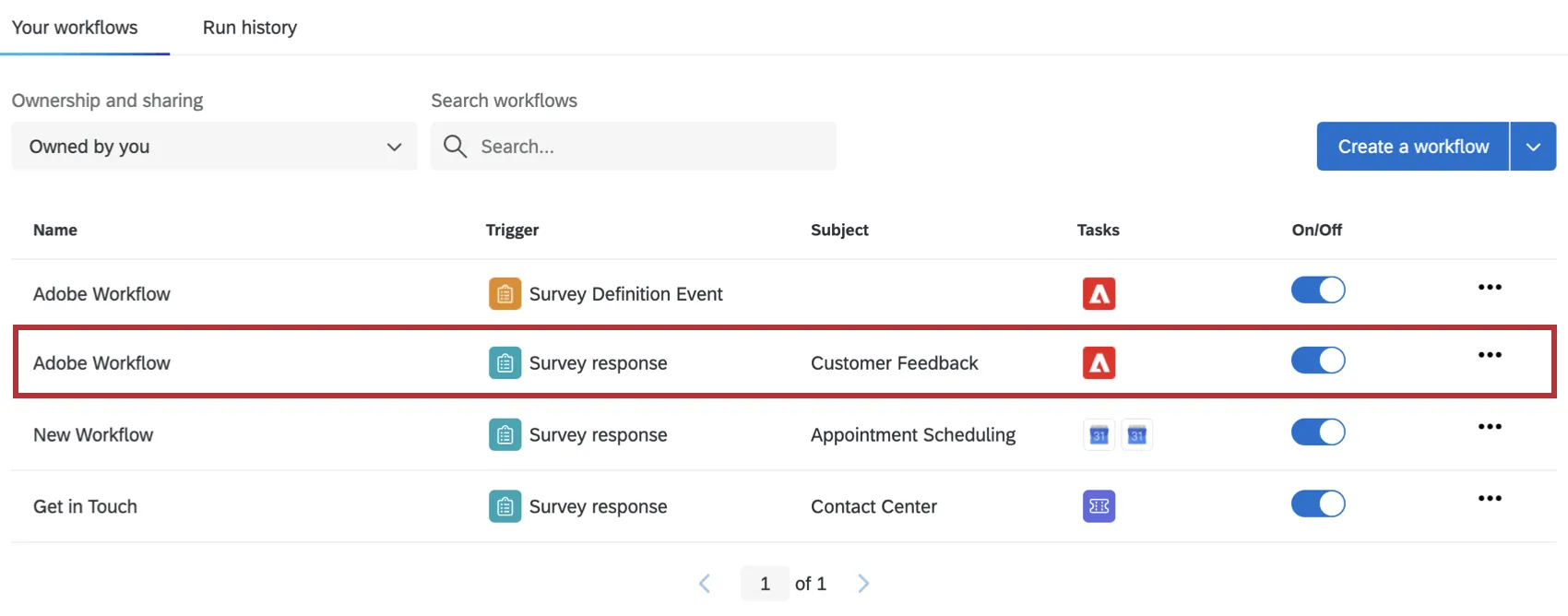
Task: Select the Your workflows tab
Action: point(75,28)
